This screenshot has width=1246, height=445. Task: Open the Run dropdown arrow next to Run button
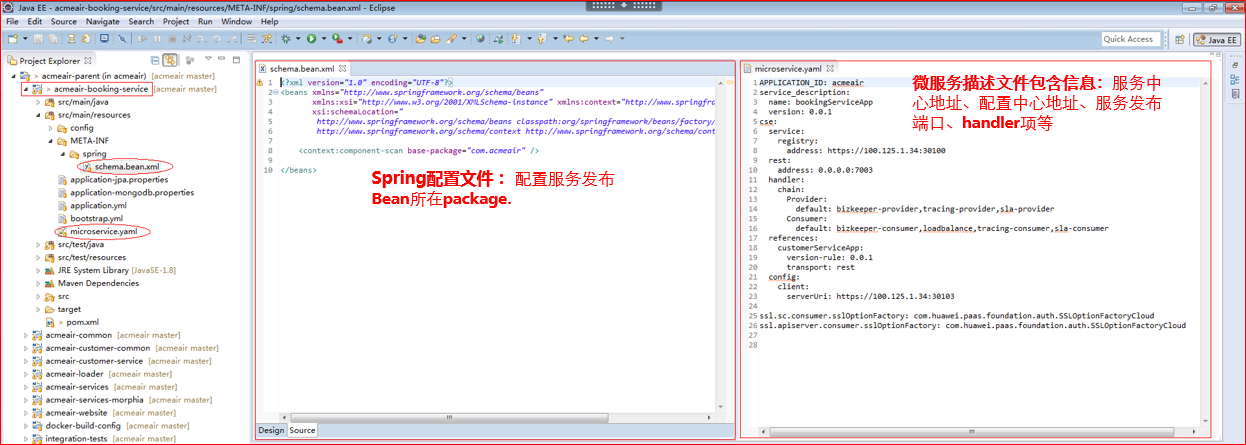[322, 39]
